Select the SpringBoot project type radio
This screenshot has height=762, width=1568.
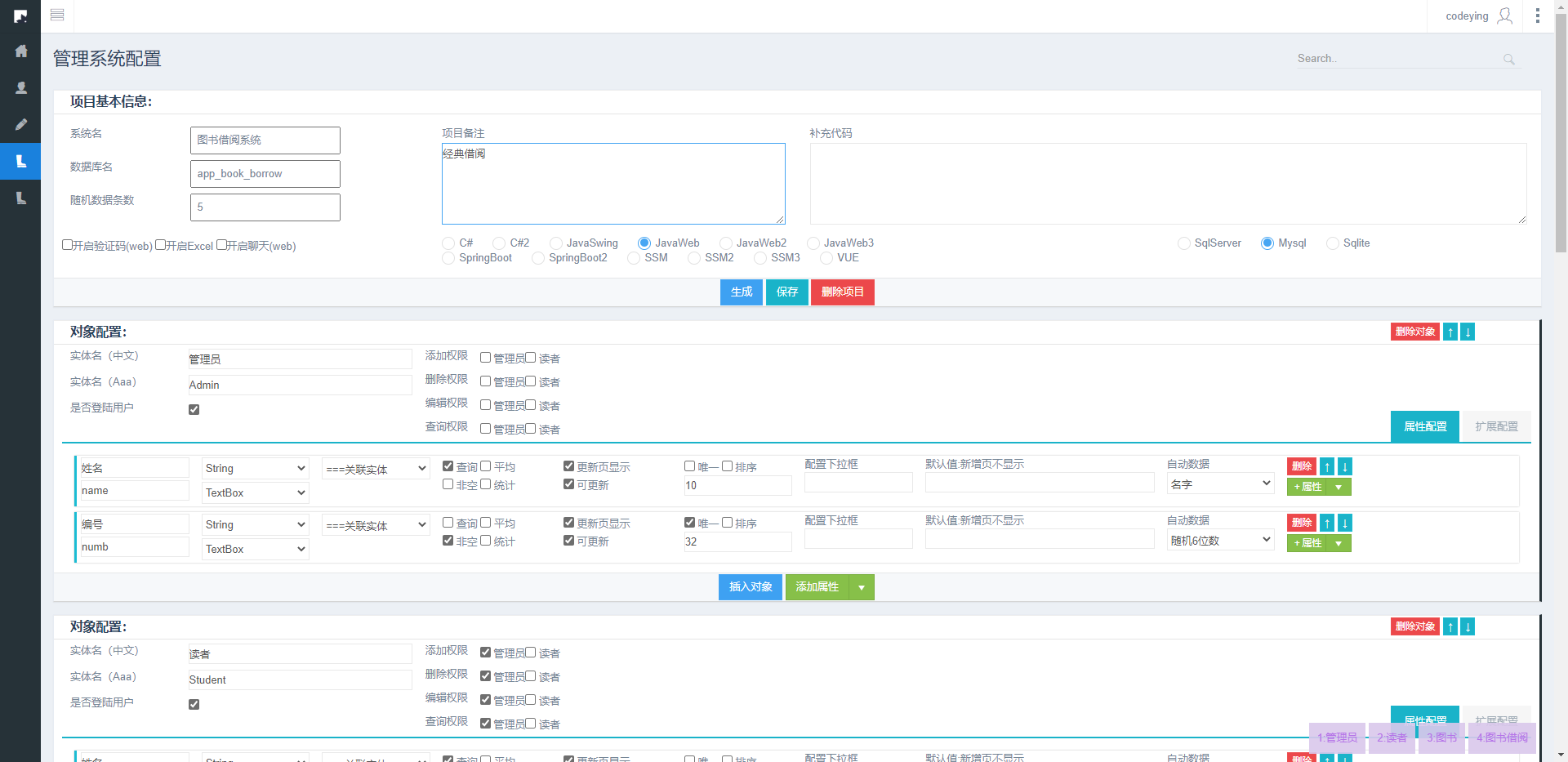point(448,258)
